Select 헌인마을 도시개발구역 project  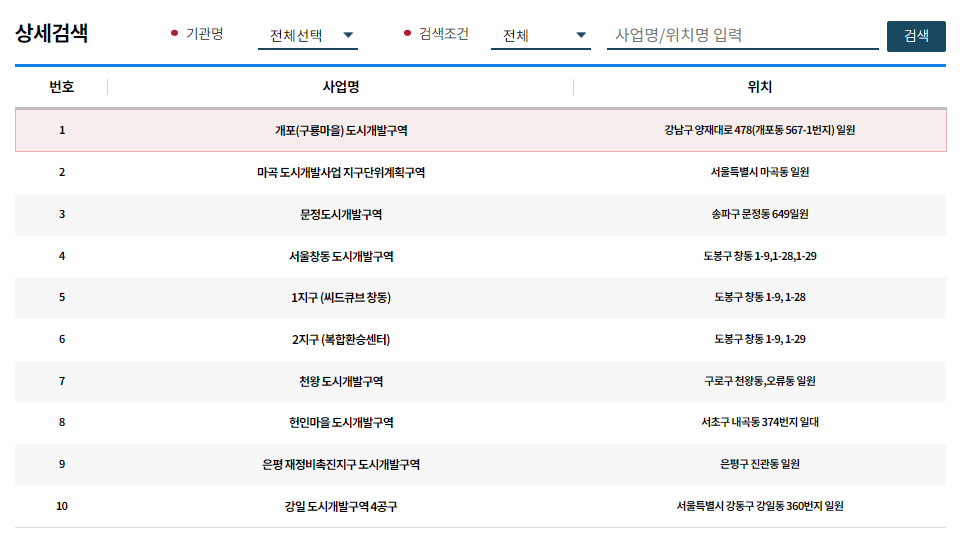(x=341, y=422)
